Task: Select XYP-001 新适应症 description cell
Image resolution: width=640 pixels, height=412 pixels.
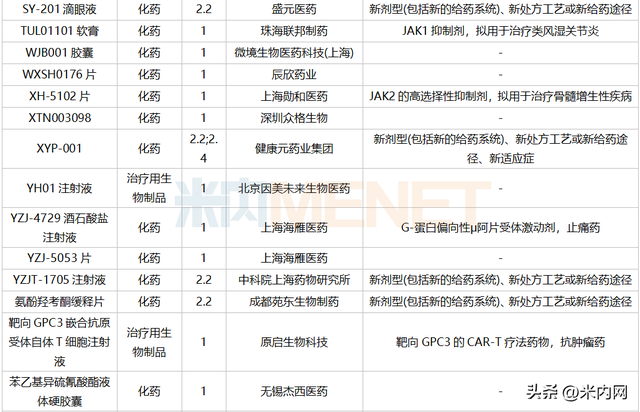Action: pos(500,149)
